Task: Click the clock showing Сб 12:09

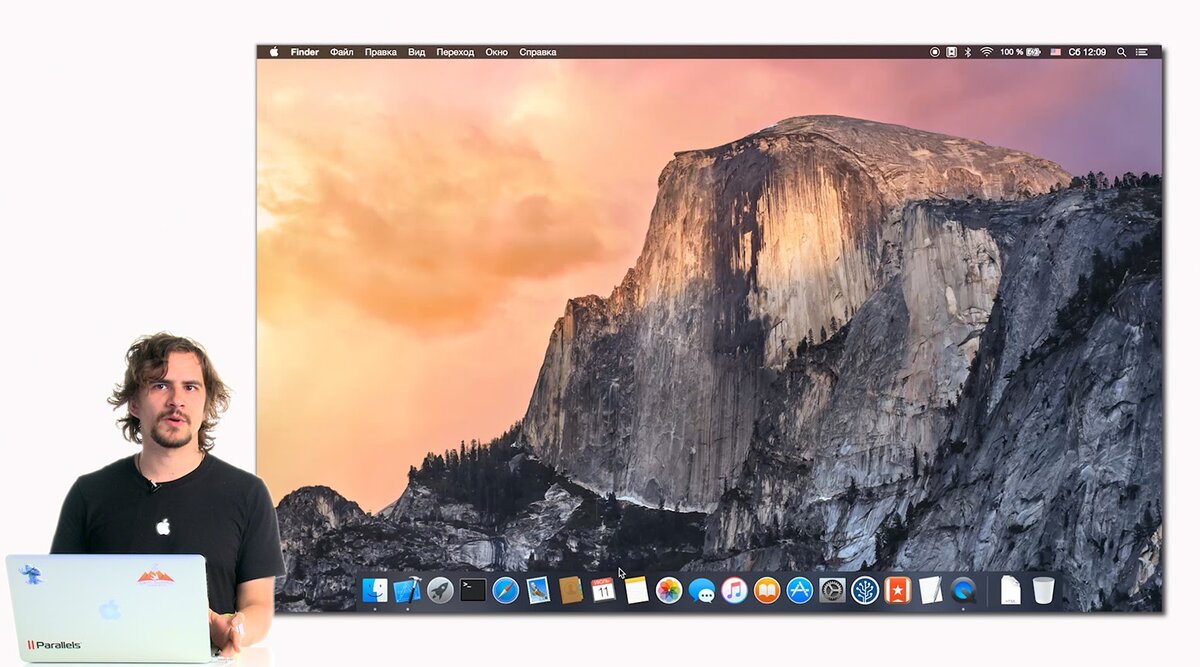Action: point(1087,52)
